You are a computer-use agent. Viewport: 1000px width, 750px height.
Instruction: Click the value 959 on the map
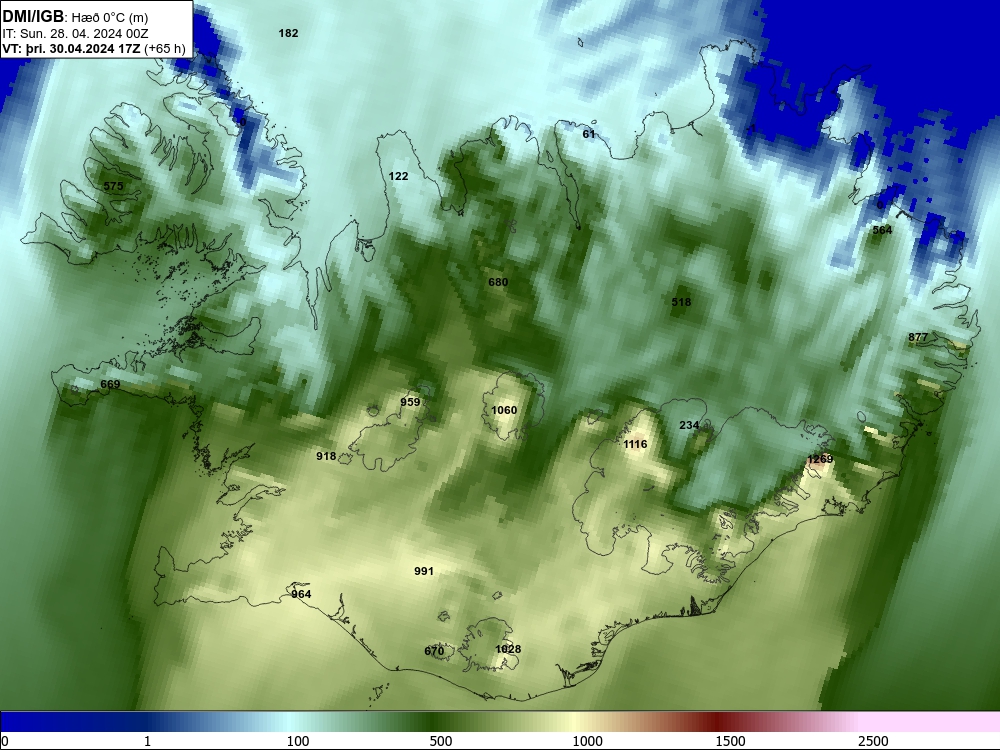click(410, 402)
